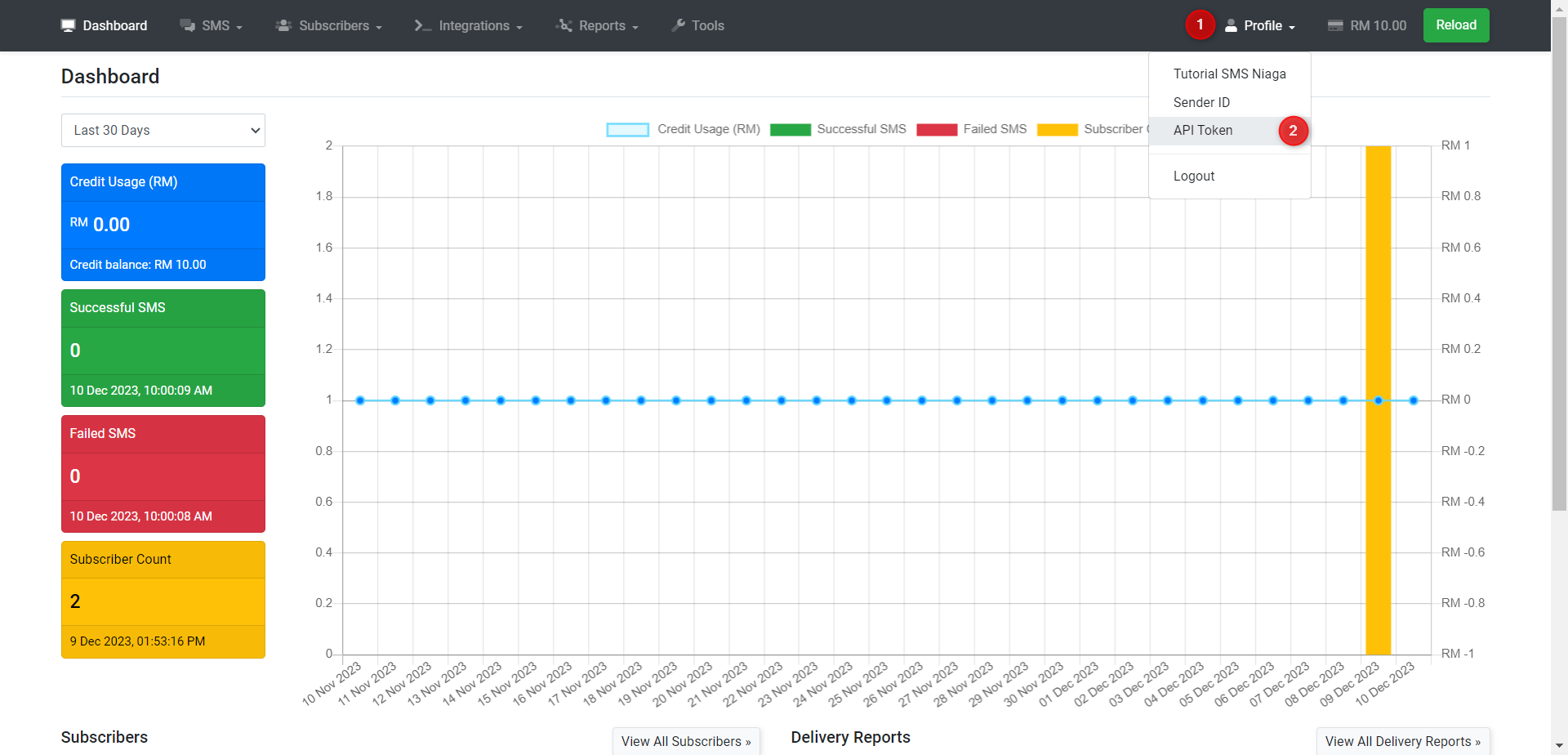Go to Dashboard in the navbar

click(104, 25)
